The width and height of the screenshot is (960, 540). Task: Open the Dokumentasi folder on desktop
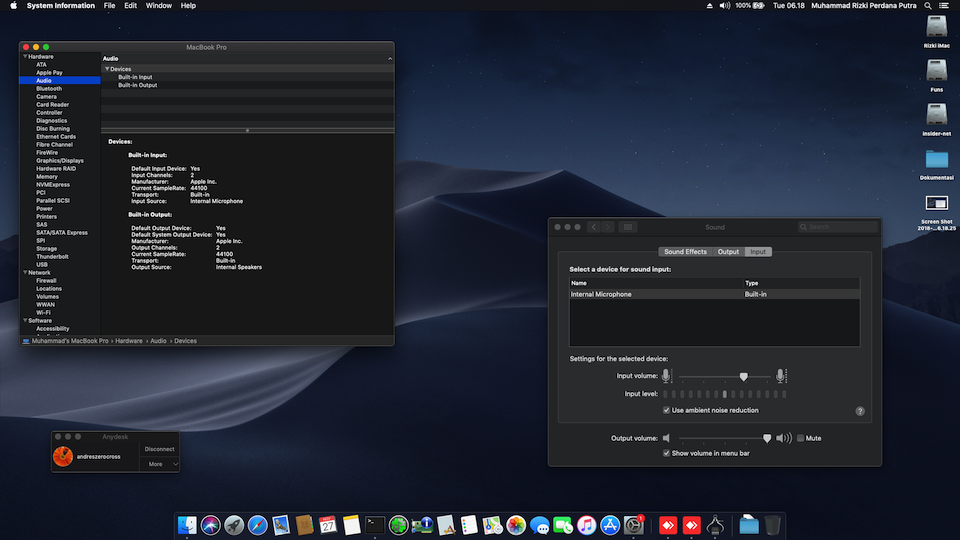pos(937,160)
